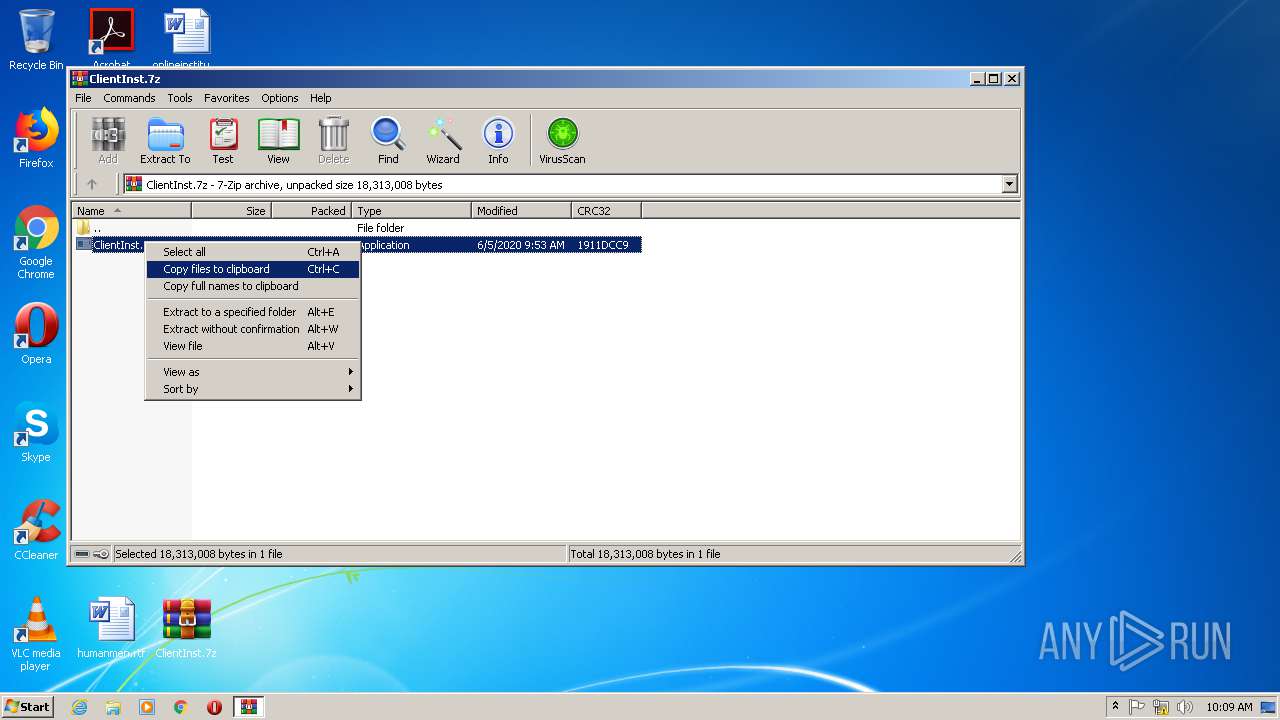Screen dimensions: 1280x720
Task: Expand the View as submenu
Action: click(253, 372)
